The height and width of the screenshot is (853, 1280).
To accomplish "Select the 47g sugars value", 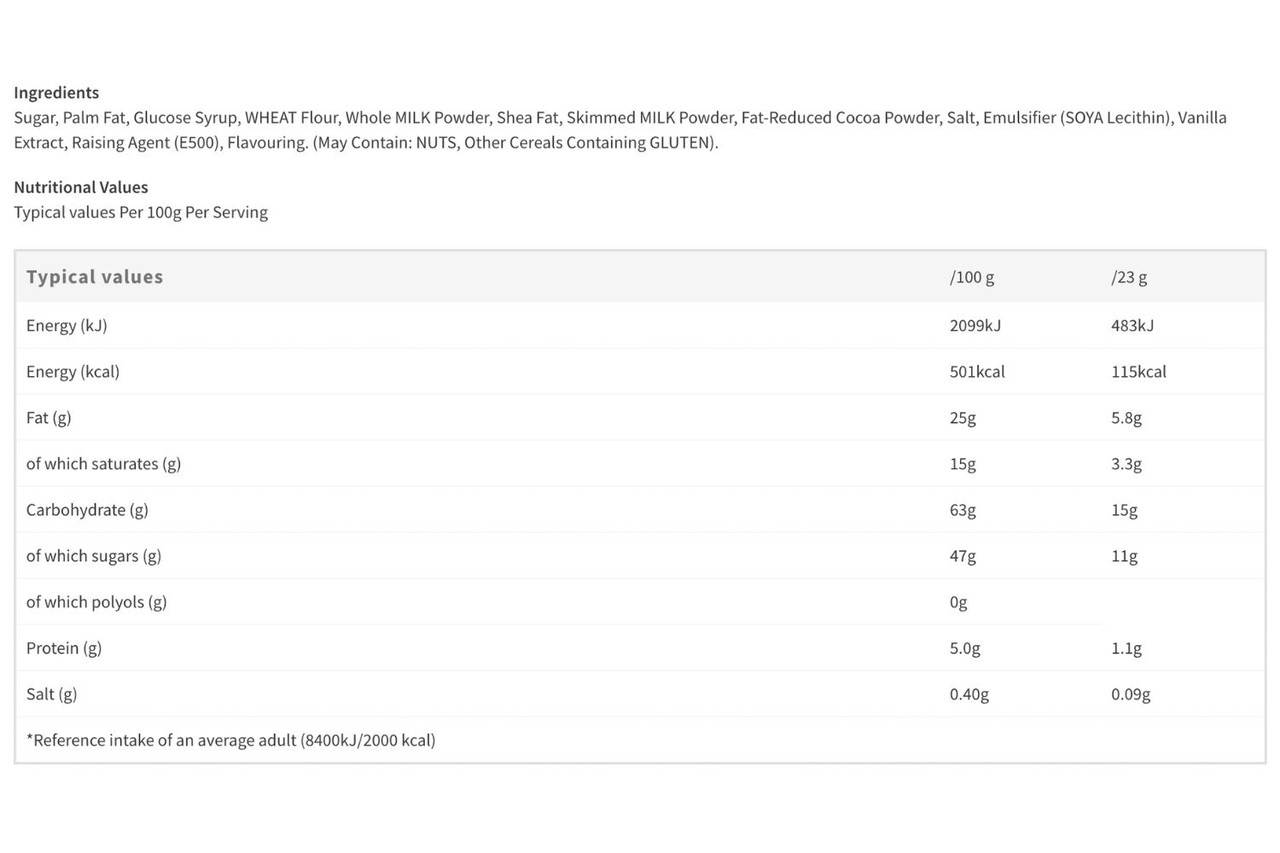I will pos(963,555).
